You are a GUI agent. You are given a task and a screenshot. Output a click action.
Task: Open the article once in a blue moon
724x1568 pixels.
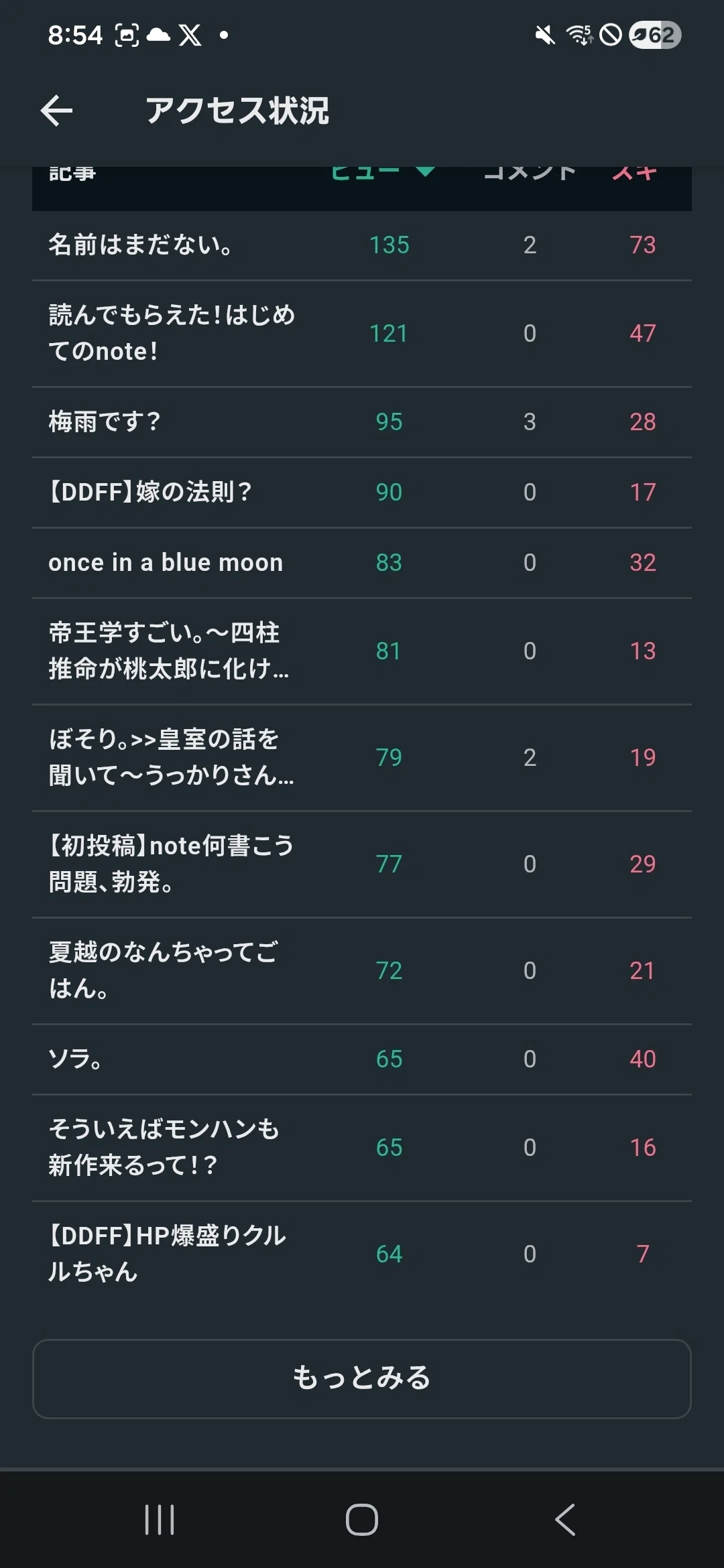362,563
